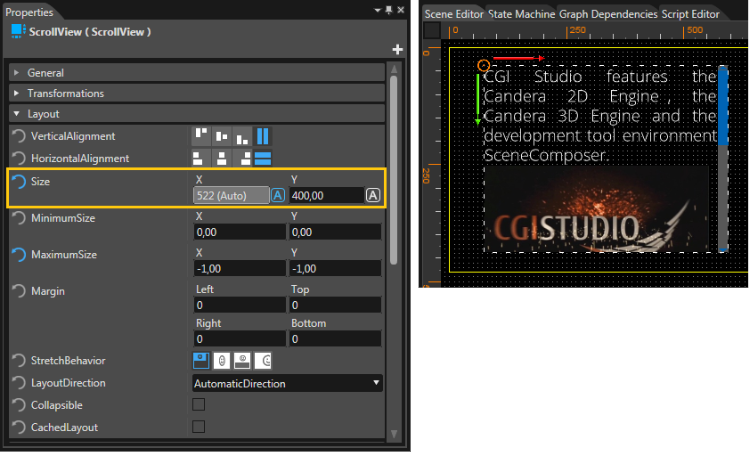Edit the Margin Right field
The image size is (750, 453).
tap(239, 339)
